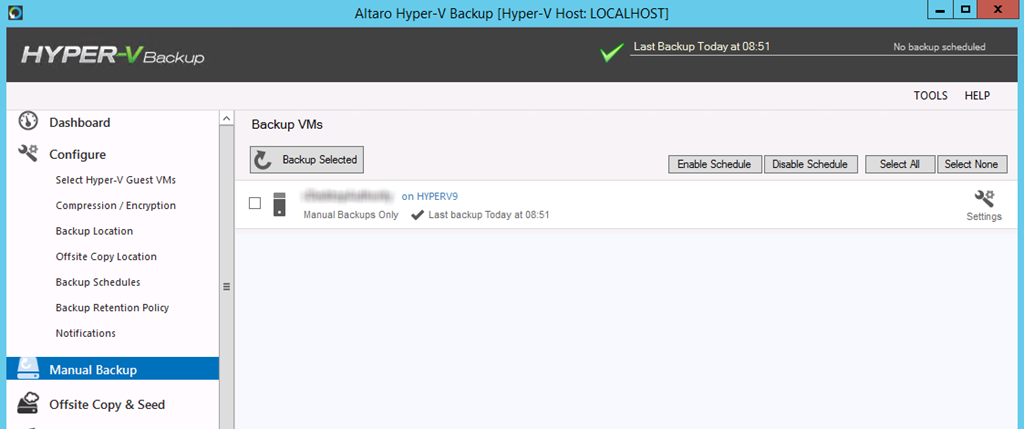Click Disable Schedule button
The width and height of the screenshot is (1024, 429).
[x=810, y=165]
